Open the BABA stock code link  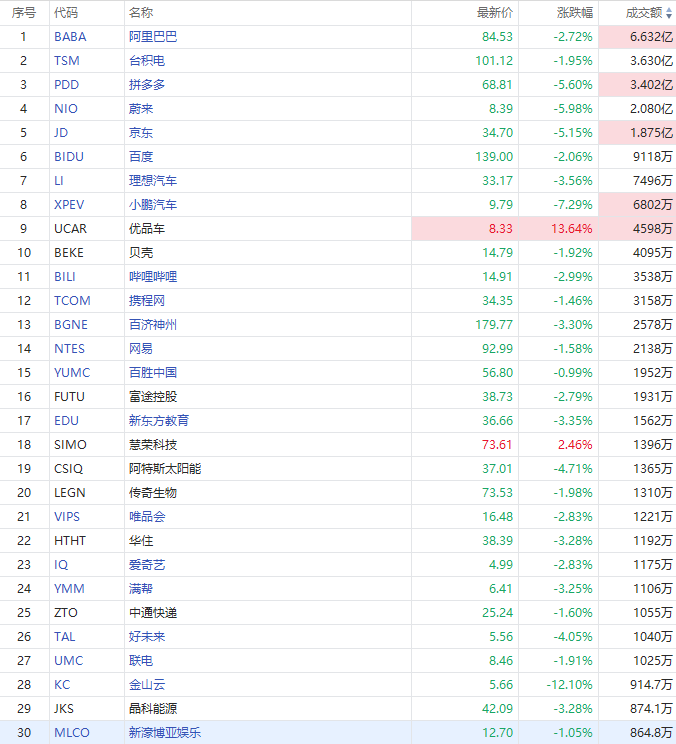point(70,37)
